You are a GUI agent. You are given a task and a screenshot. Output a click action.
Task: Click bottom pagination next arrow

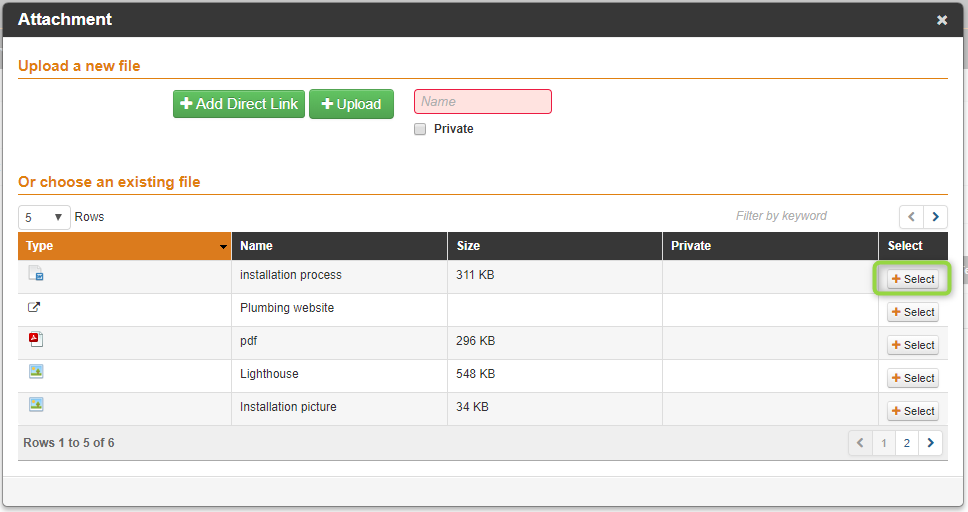coord(930,443)
